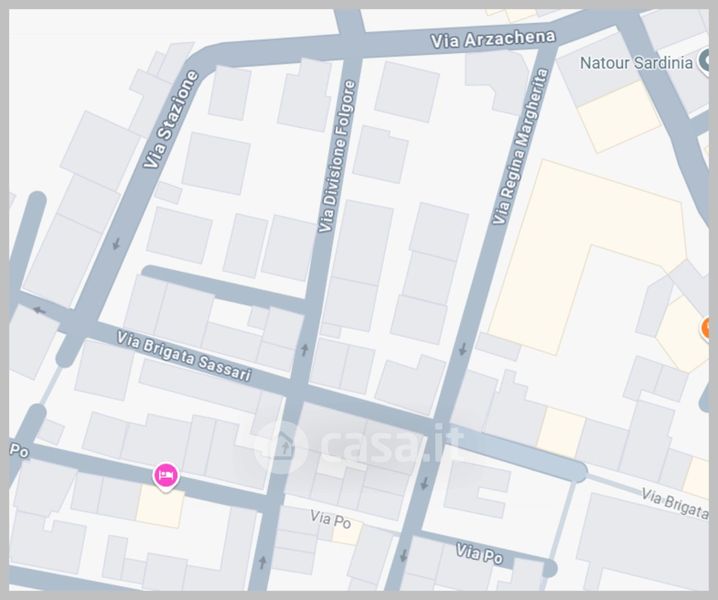Click the partial Via Brigata label at right edge

tap(675, 503)
